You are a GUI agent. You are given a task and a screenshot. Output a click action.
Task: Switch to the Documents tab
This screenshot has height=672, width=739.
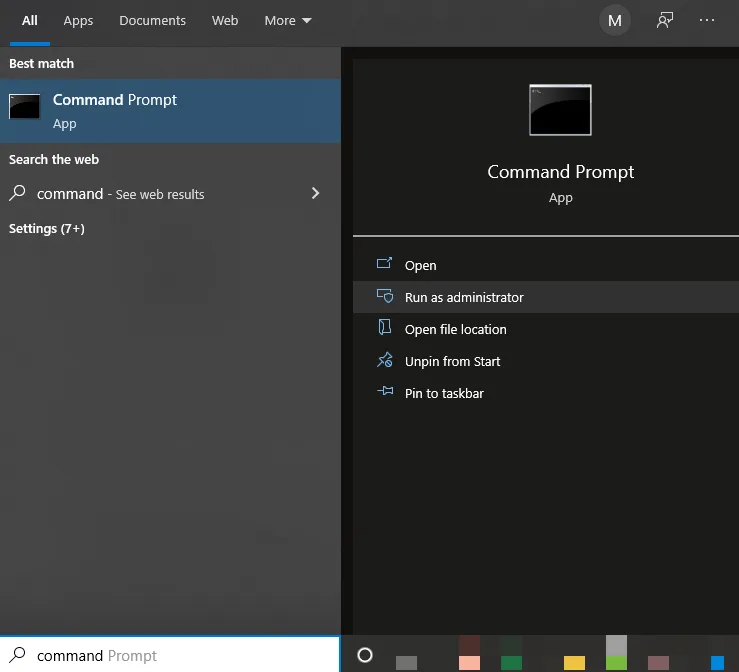152,21
